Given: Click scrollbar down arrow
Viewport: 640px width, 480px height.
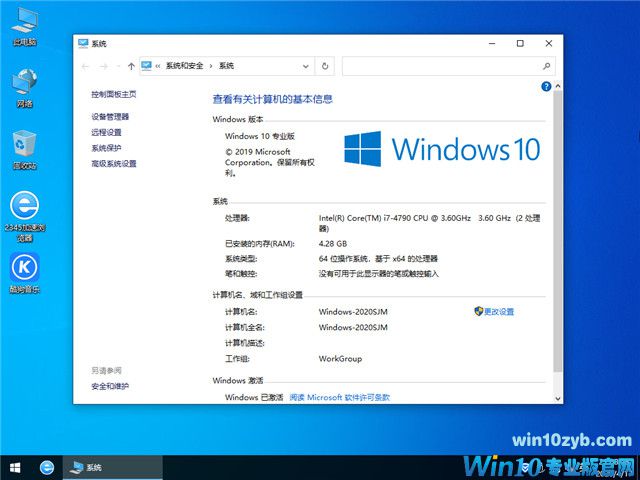Looking at the screenshot, I should point(558,399).
